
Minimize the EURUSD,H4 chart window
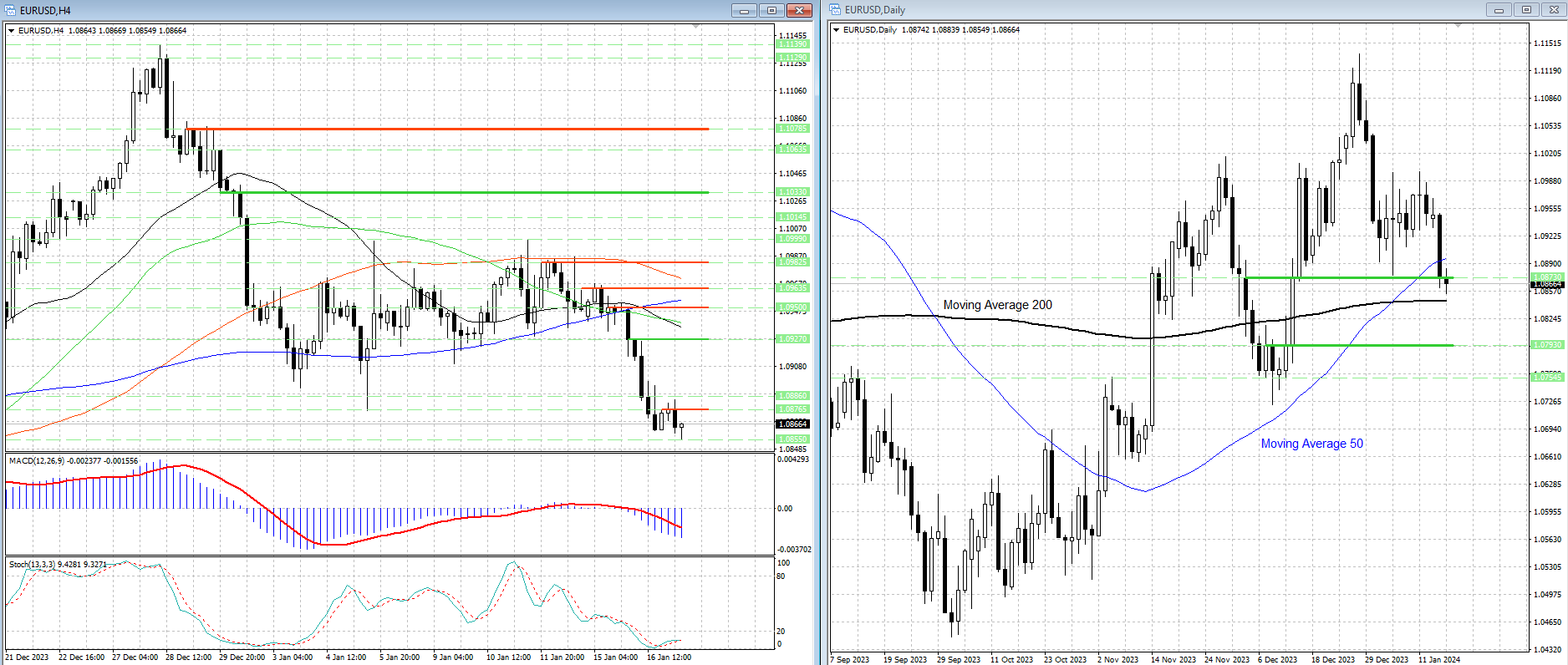pyautogui.click(x=744, y=10)
